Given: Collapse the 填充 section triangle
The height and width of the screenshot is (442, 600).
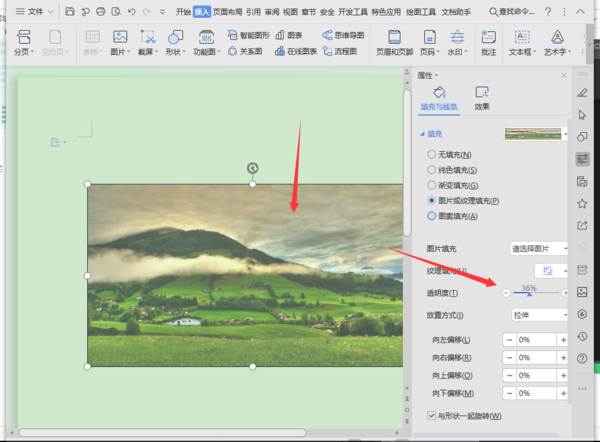Looking at the screenshot, I should point(422,134).
